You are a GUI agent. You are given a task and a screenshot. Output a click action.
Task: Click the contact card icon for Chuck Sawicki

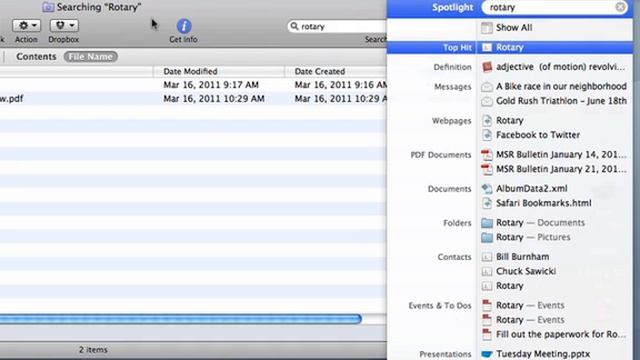(x=487, y=271)
